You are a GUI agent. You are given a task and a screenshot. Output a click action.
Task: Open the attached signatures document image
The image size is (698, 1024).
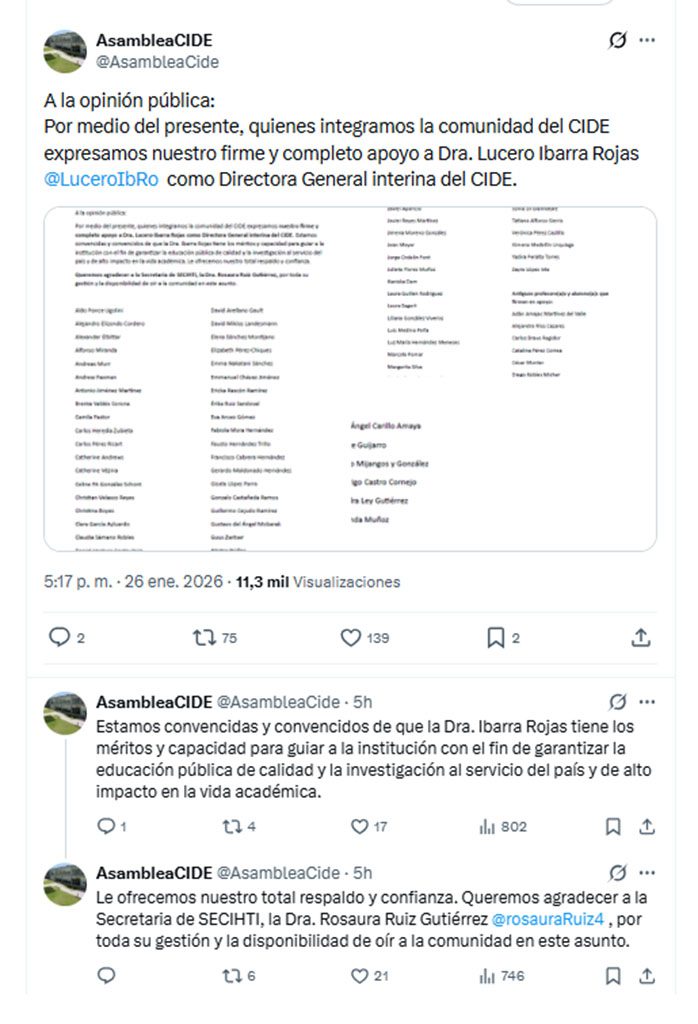pyautogui.click(x=350, y=379)
